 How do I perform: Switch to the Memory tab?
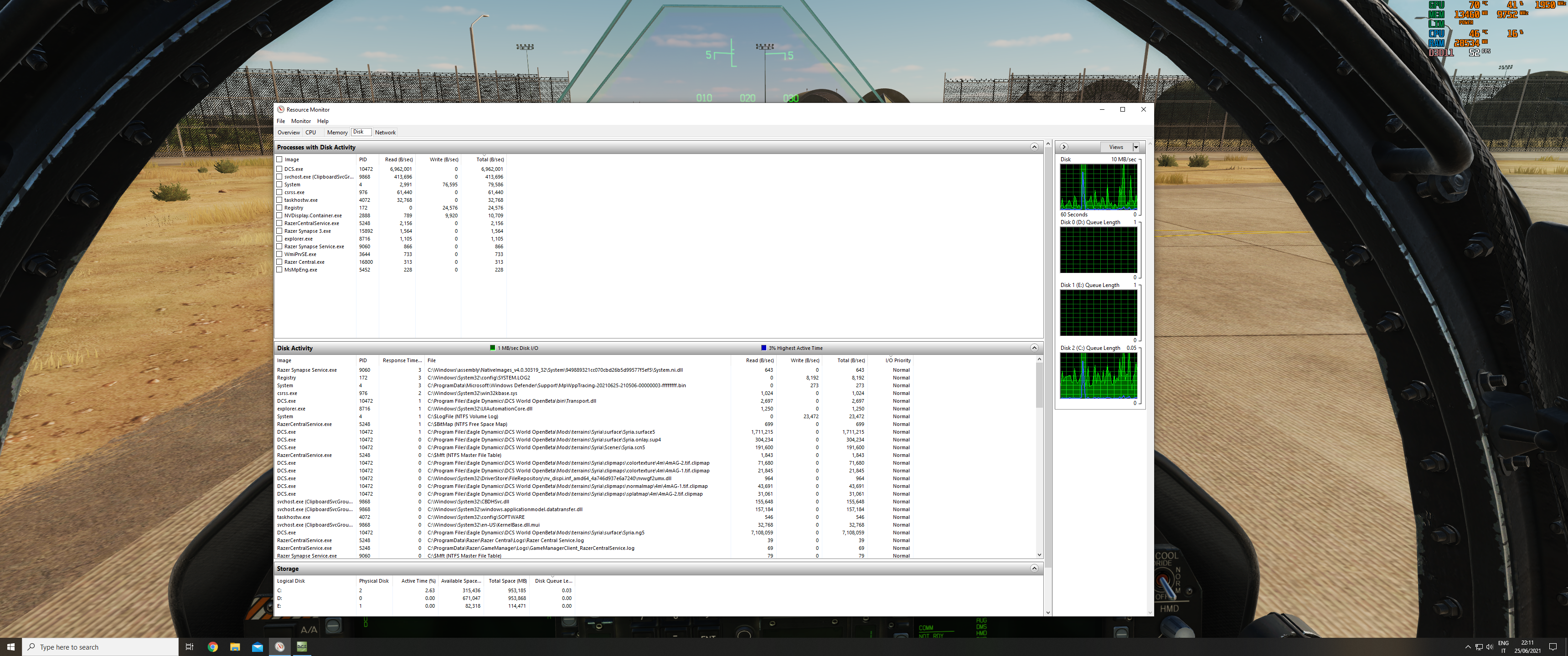pos(337,132)
